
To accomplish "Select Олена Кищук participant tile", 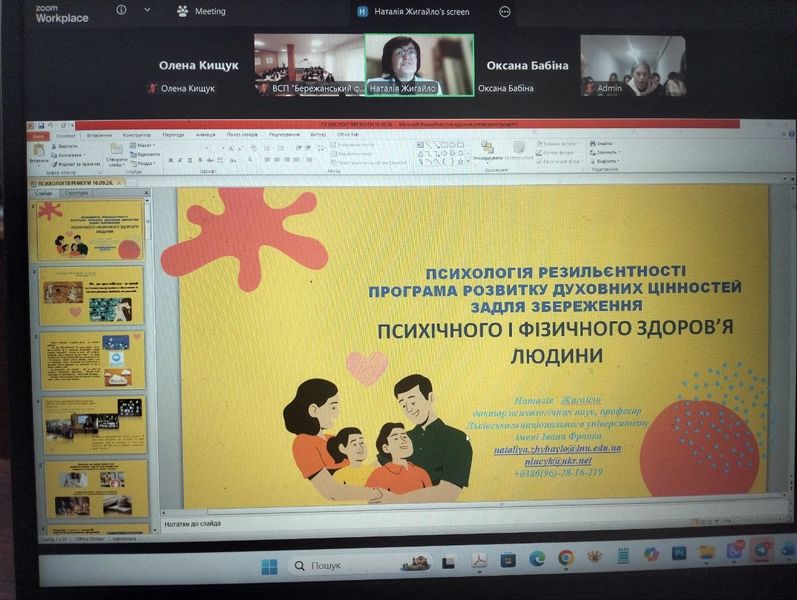I will (199, 65).
